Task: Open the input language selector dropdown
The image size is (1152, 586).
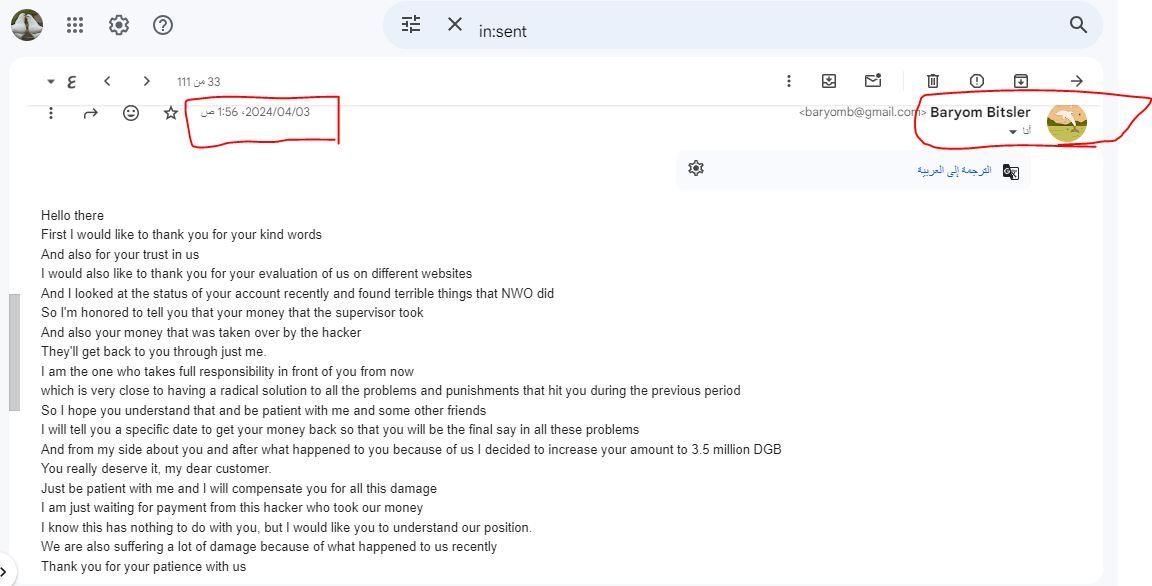Action: pos(61,81)
